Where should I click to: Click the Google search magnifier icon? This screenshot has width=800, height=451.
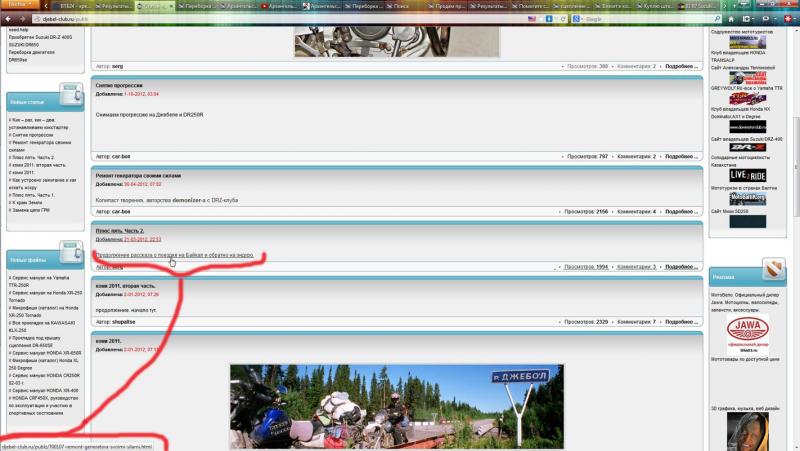click(717, 19)
